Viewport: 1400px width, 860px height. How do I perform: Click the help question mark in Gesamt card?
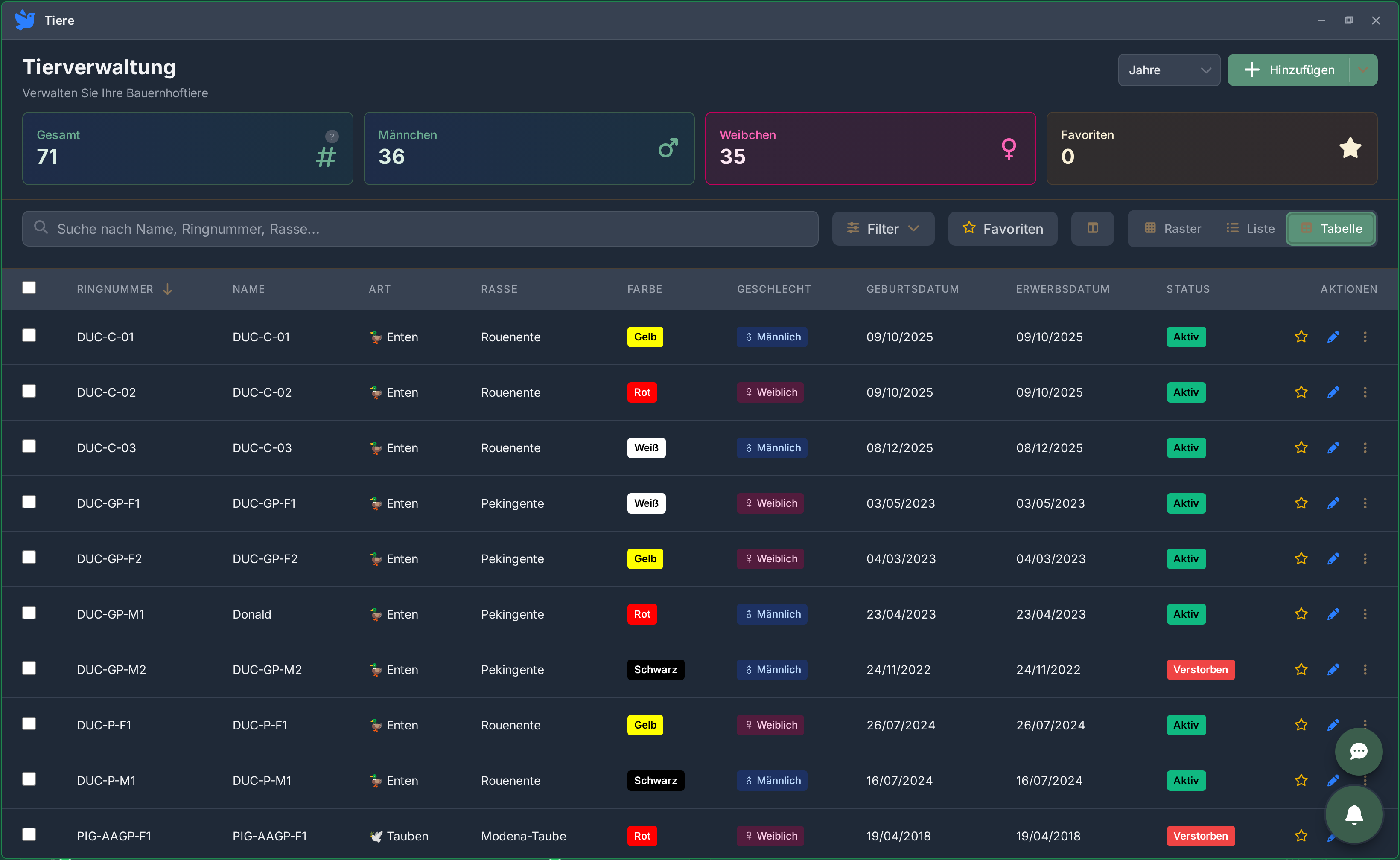(x=332, y=137)
